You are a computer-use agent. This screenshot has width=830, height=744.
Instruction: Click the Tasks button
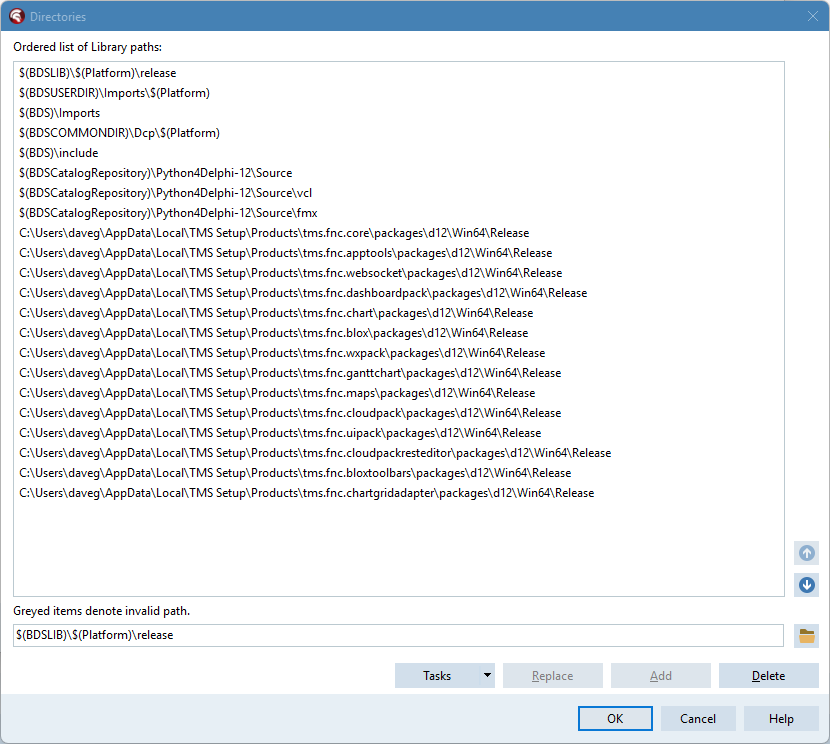coord(437,676)
